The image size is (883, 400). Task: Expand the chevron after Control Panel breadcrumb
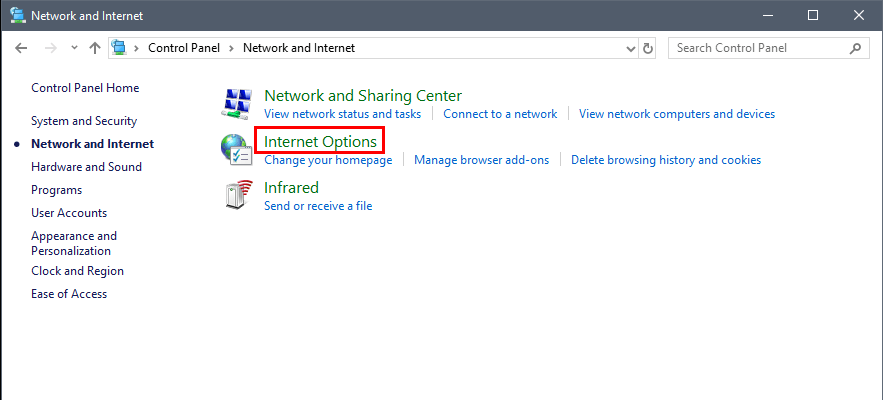(x=231, y=48)
